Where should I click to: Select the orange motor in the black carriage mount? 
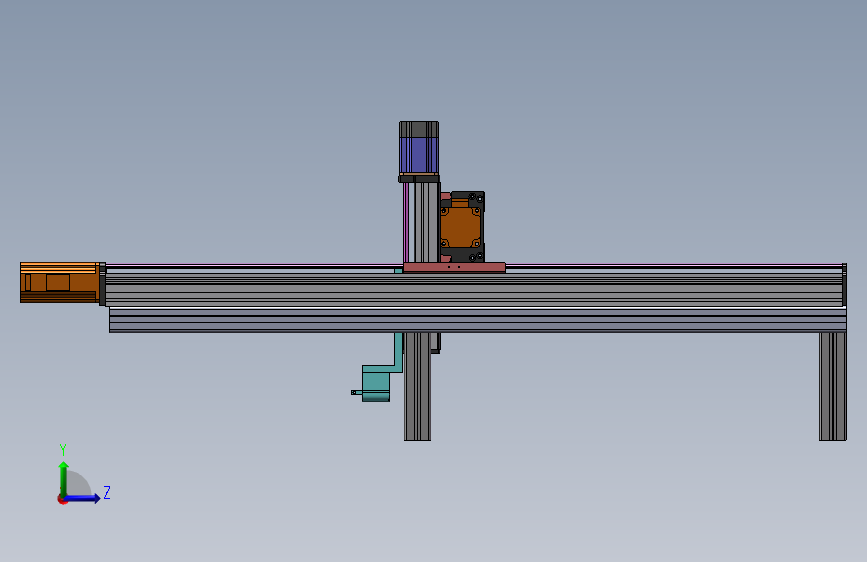460,227
